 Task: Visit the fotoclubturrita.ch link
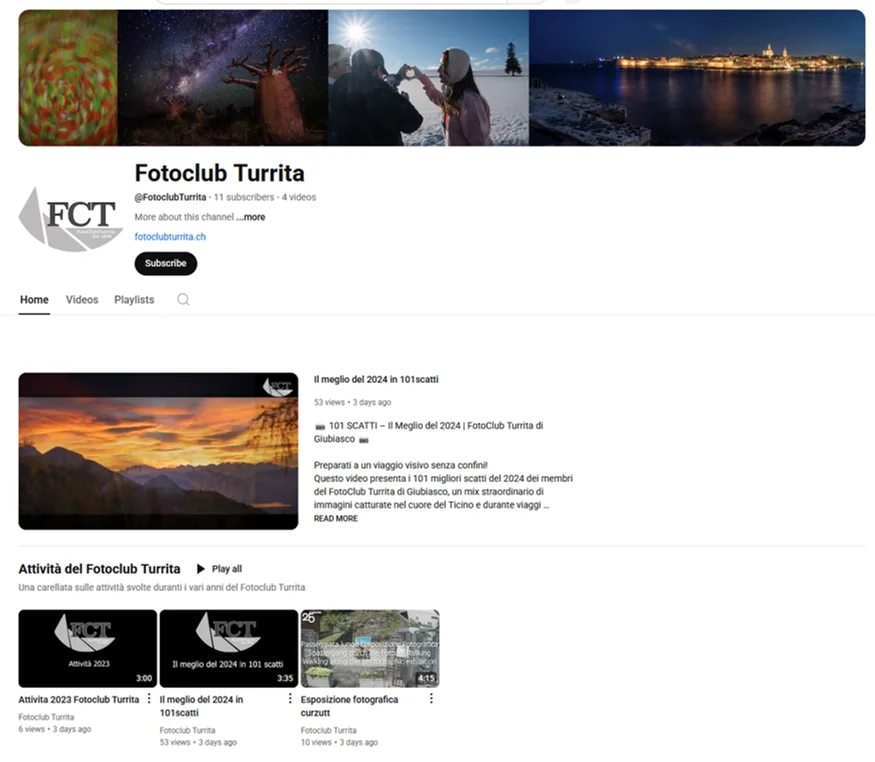click(x=170, y=237)
